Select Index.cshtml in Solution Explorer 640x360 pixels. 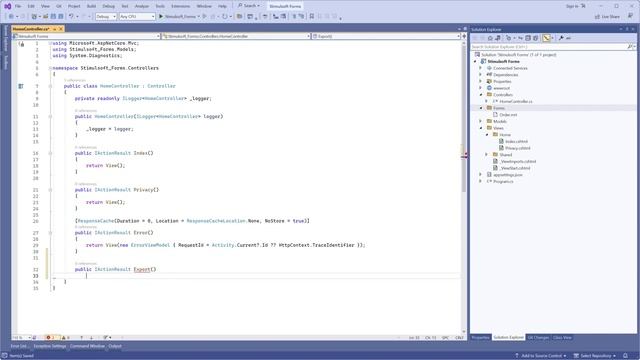click(516, 141)
